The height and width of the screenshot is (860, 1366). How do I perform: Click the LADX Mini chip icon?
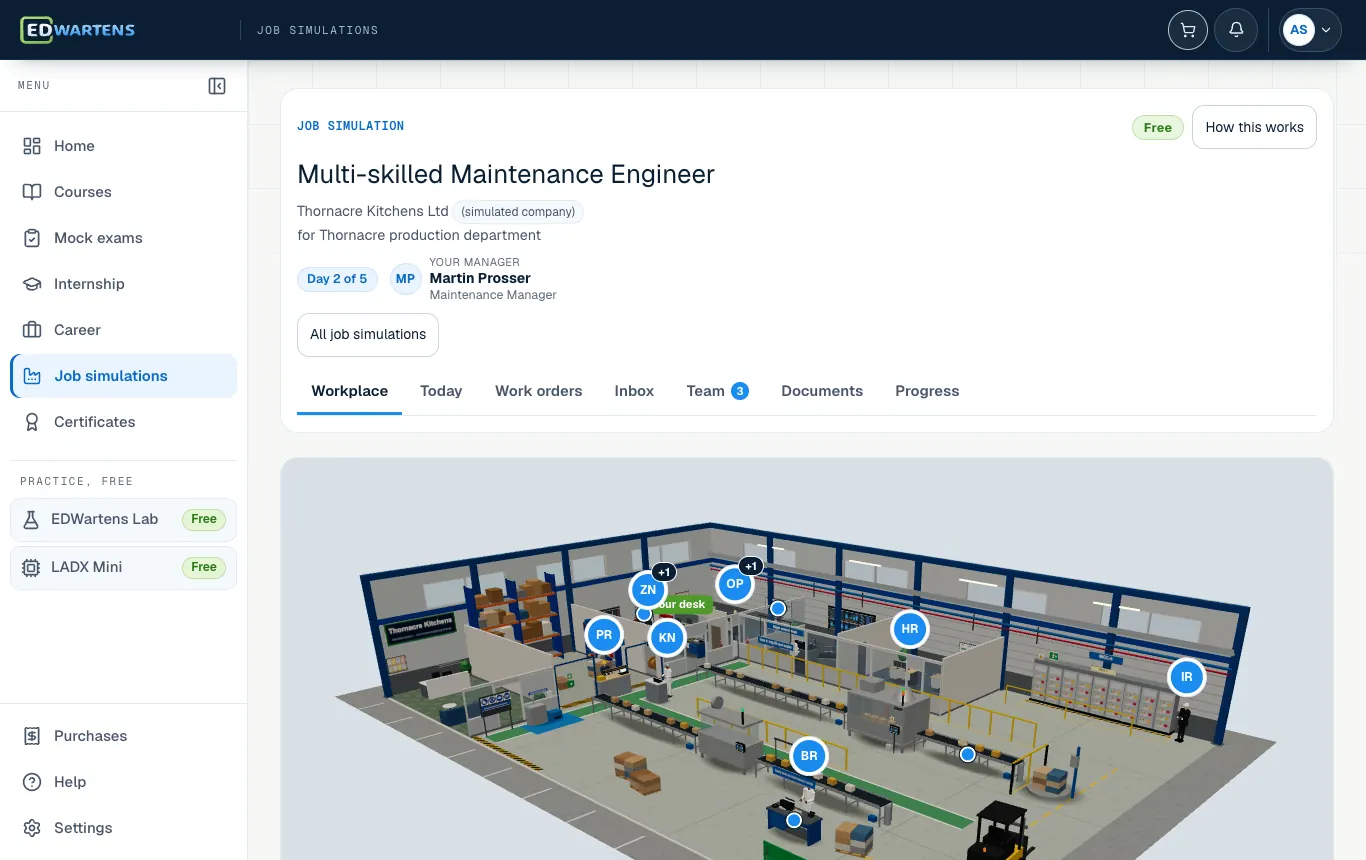click(31, 567)
